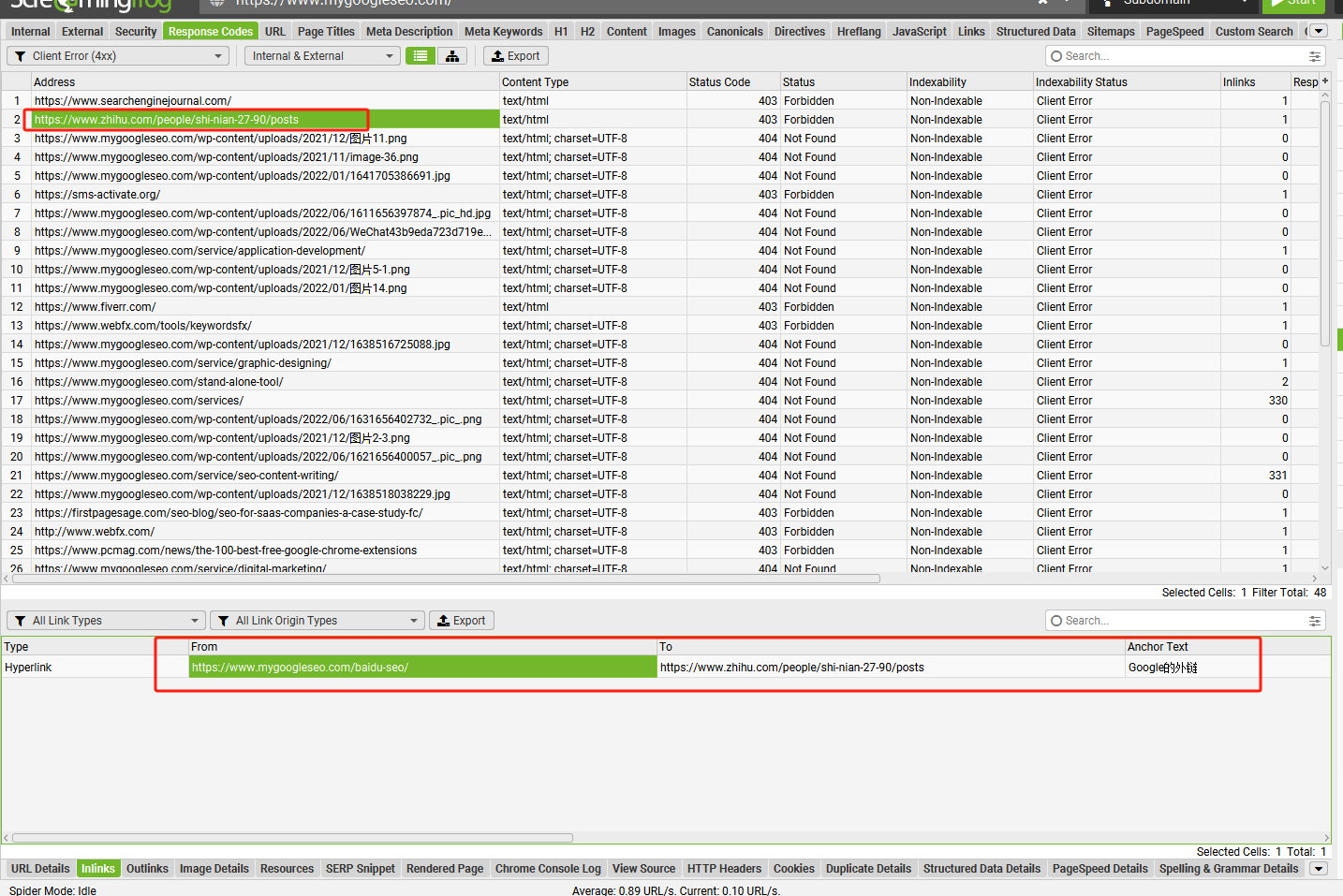Select the Inlinks bottom tab
The image size is (1343, 896).
tap(98, 869)
